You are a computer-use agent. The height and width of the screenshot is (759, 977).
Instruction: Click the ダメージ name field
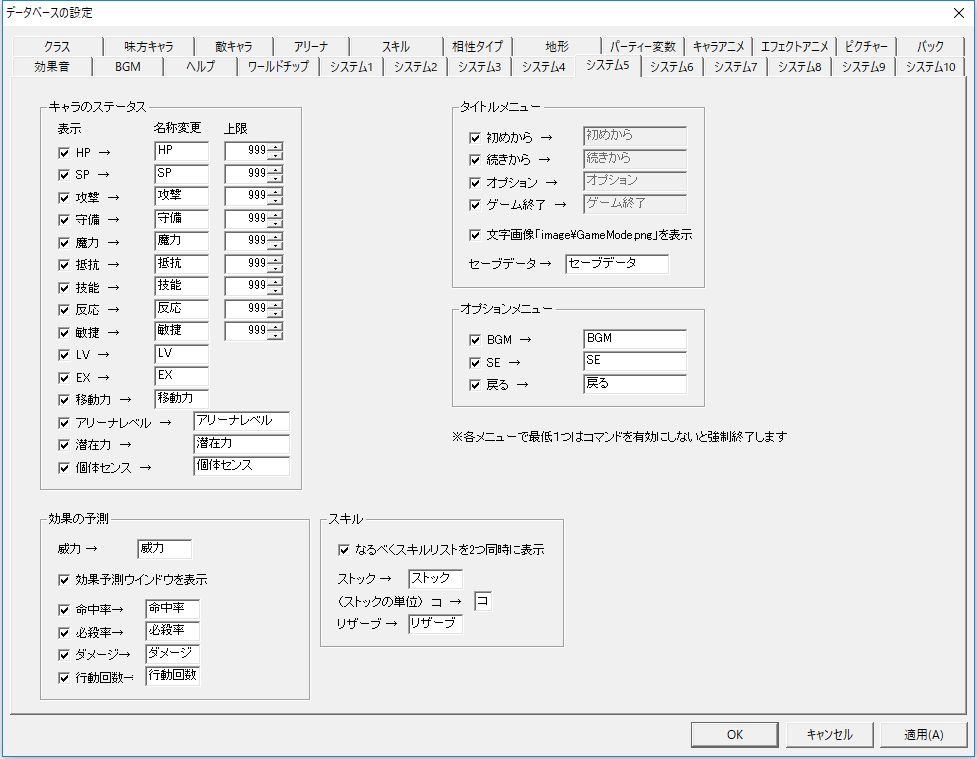point(173,653)
